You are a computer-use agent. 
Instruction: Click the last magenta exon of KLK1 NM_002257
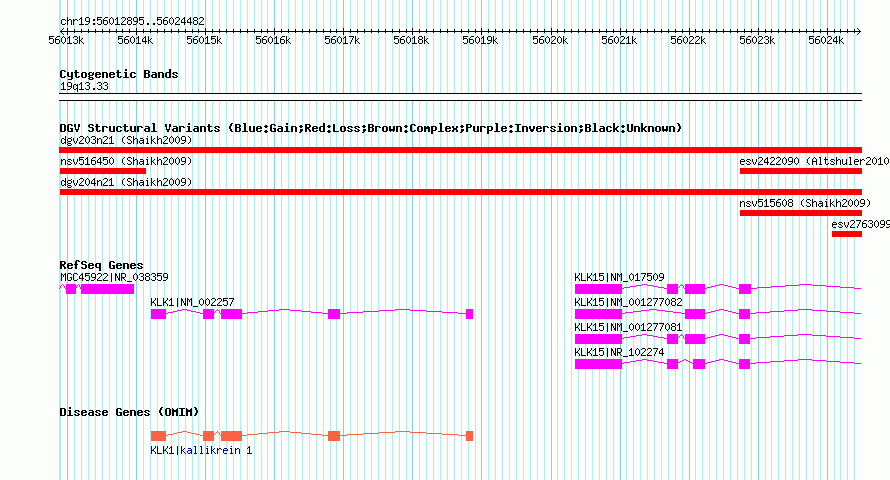pyautogui.click(x=469, y=314)
